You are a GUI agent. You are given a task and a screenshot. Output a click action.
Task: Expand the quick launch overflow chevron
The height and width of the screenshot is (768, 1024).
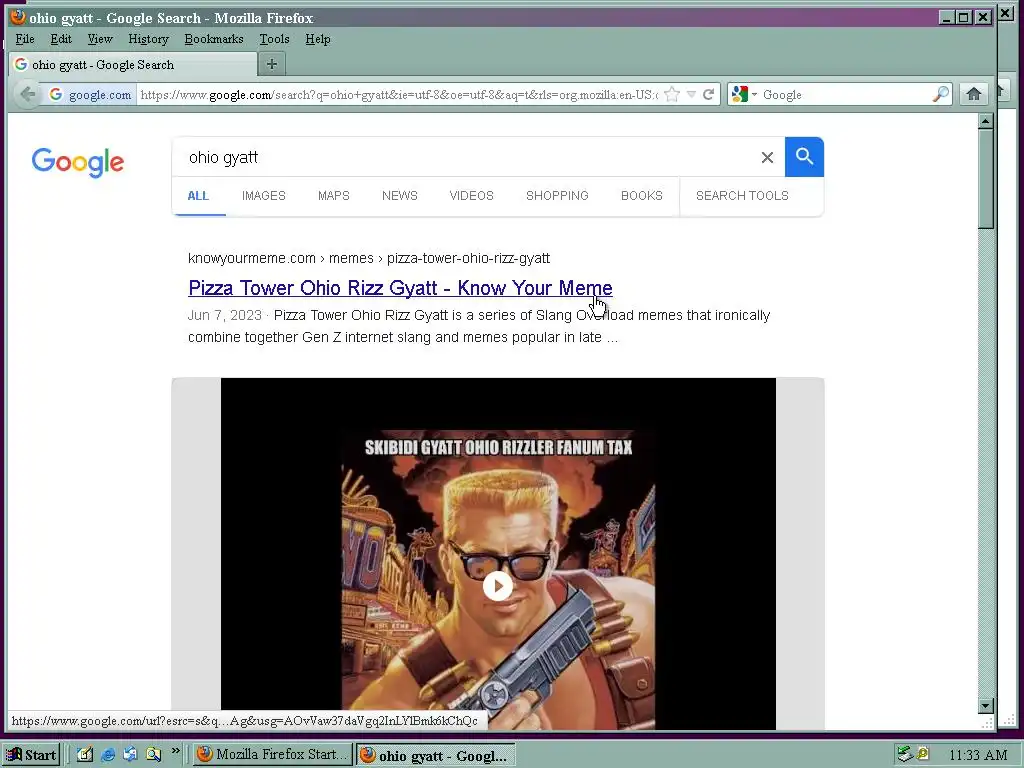coord(175,751)
